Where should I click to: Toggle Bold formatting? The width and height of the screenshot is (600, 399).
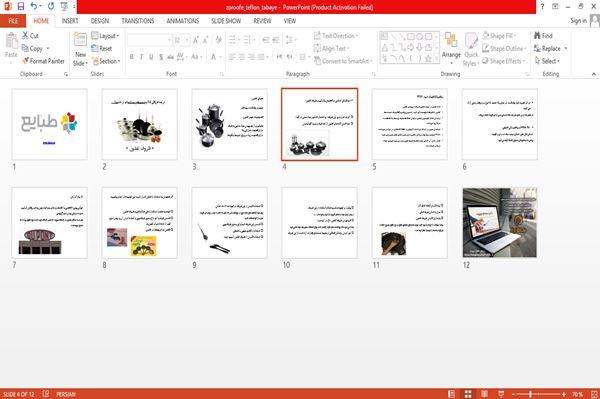(132, 57)
